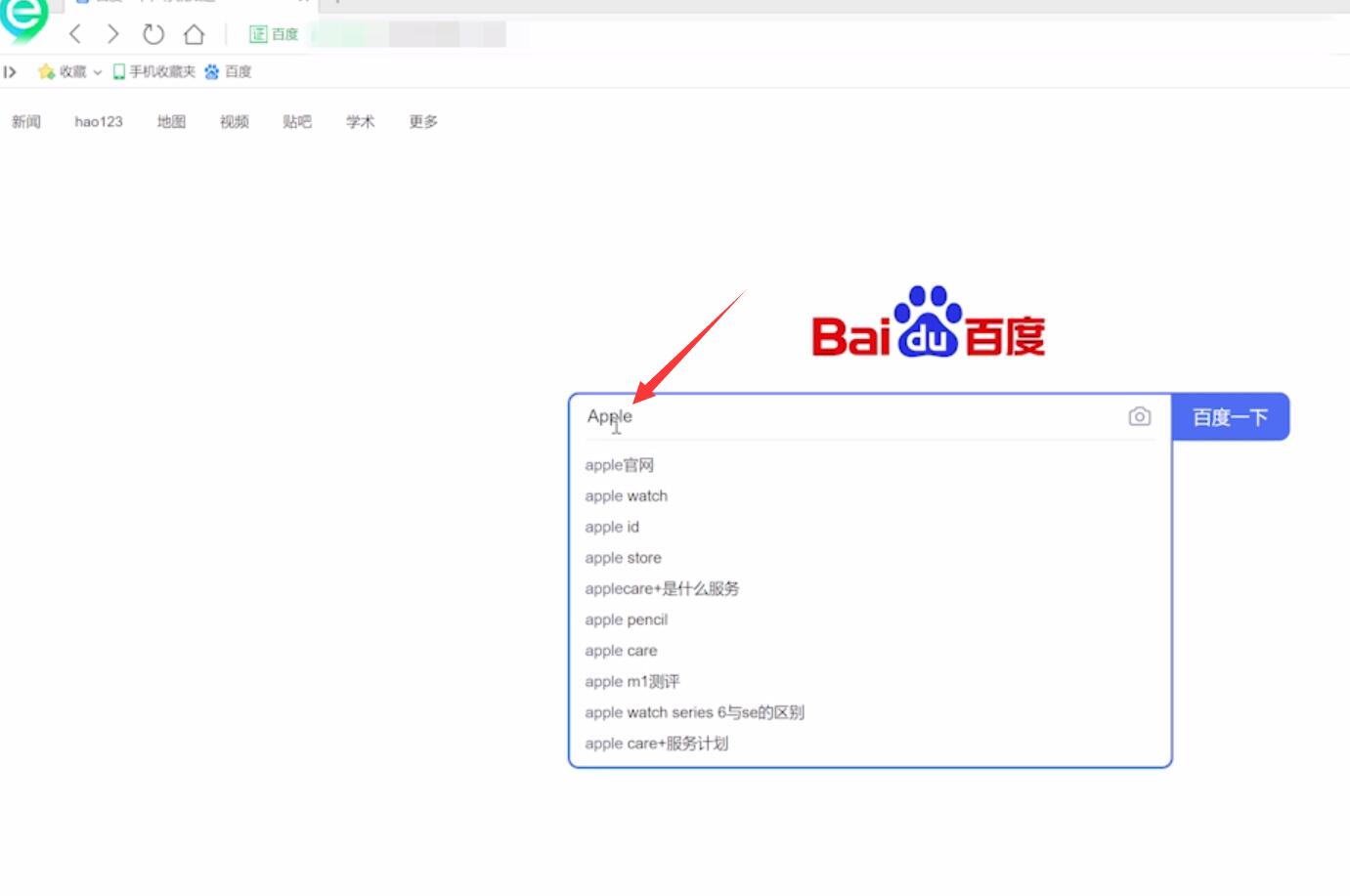1350x896 pixels.
Task: Click the 百度一下 search button
Action: 1231,417
